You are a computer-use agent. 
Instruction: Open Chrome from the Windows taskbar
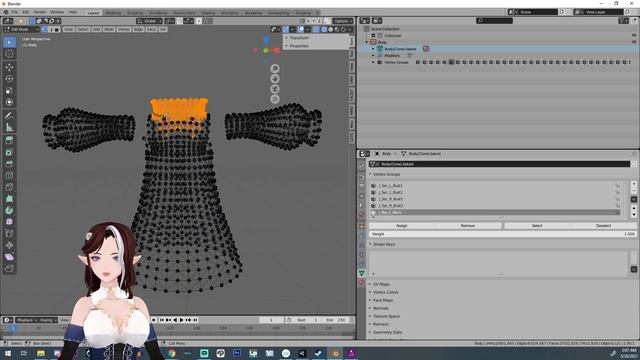pyautogui.click(x=172, y=353)
